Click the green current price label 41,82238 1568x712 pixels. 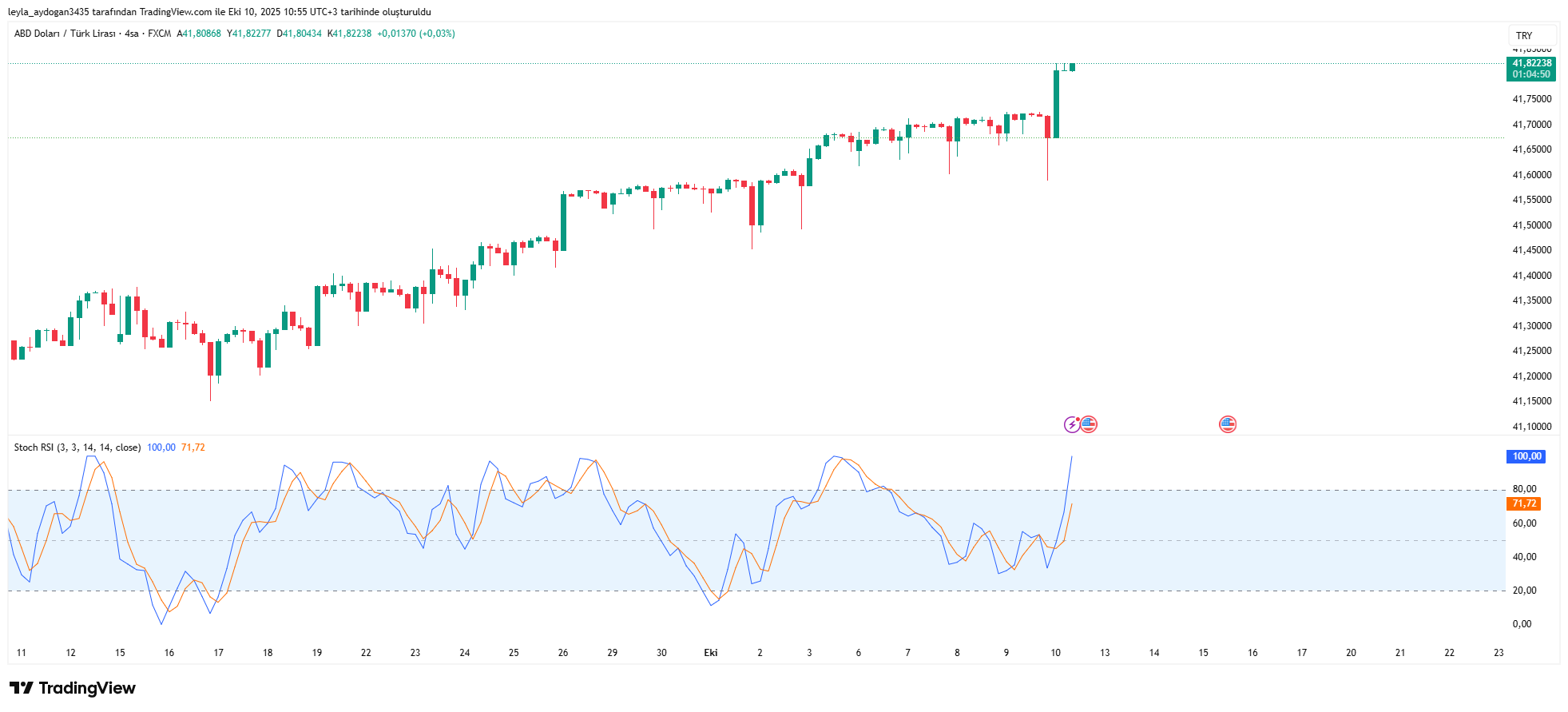click(1531, 63)
